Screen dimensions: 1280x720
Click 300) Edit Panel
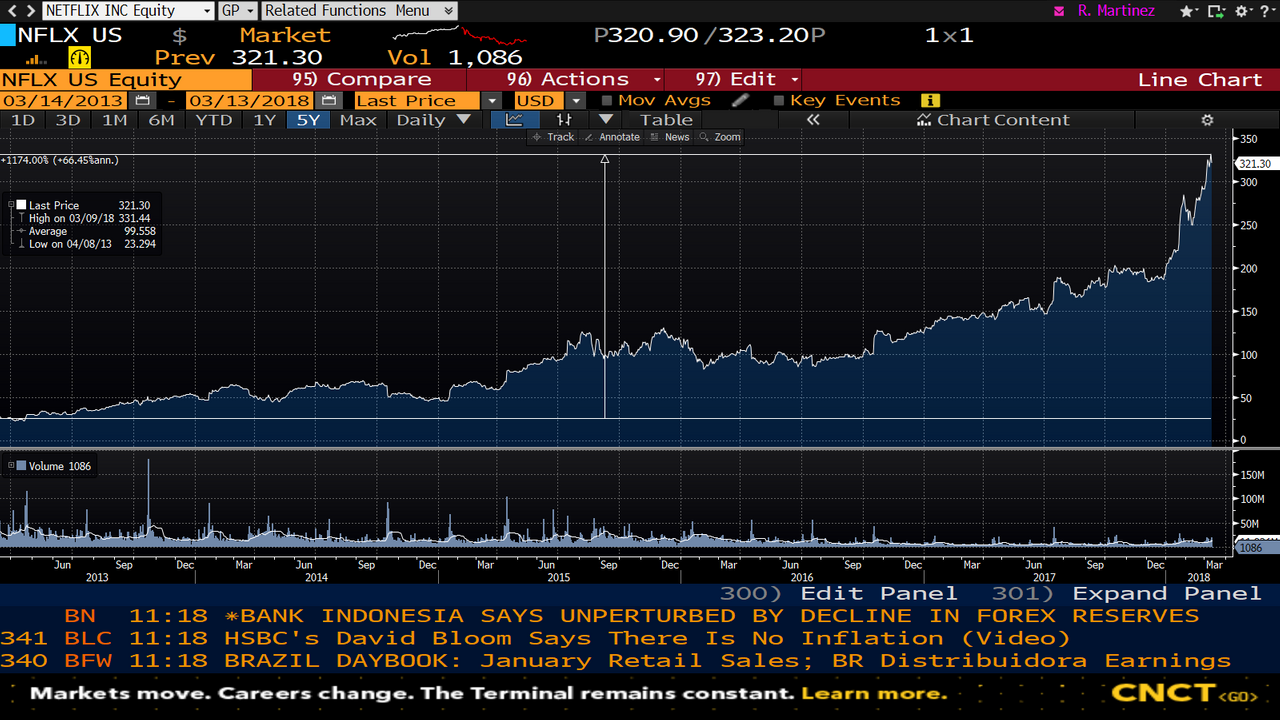tap(839, 594)
